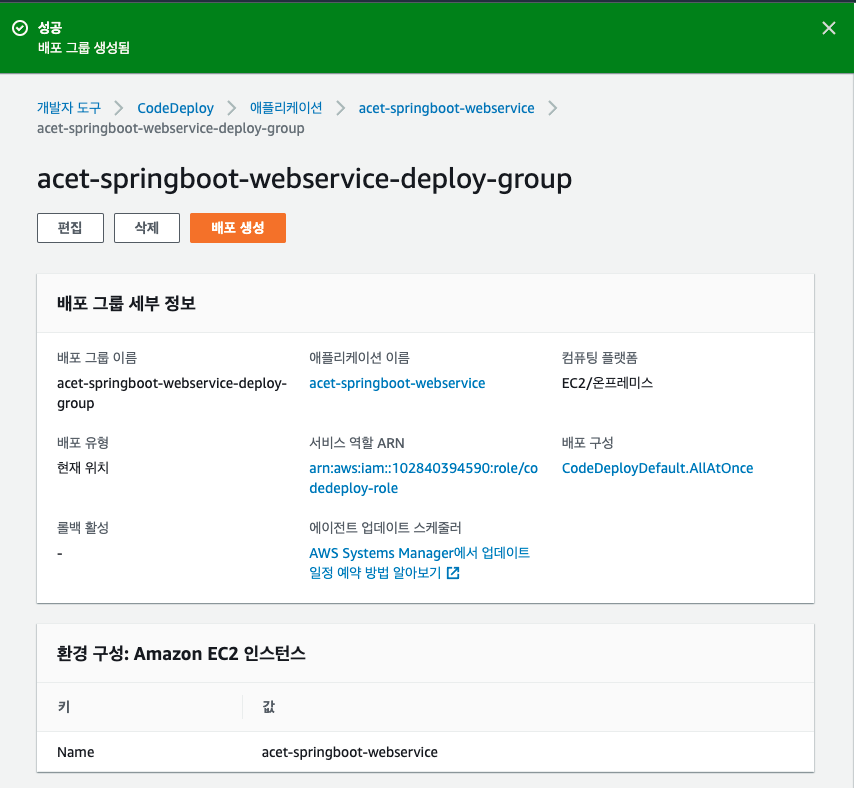This screenshot has width=856, height=788.
Task: Click the success checkmark icon in banner
Action: [x=20, y=28]
